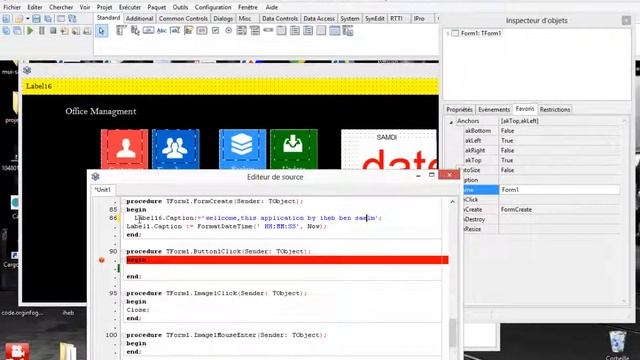The width and height of the screenshot is (640, 360).
Task: Open the Propriétés tab in inspector
Action: click(x=459, y=109)
